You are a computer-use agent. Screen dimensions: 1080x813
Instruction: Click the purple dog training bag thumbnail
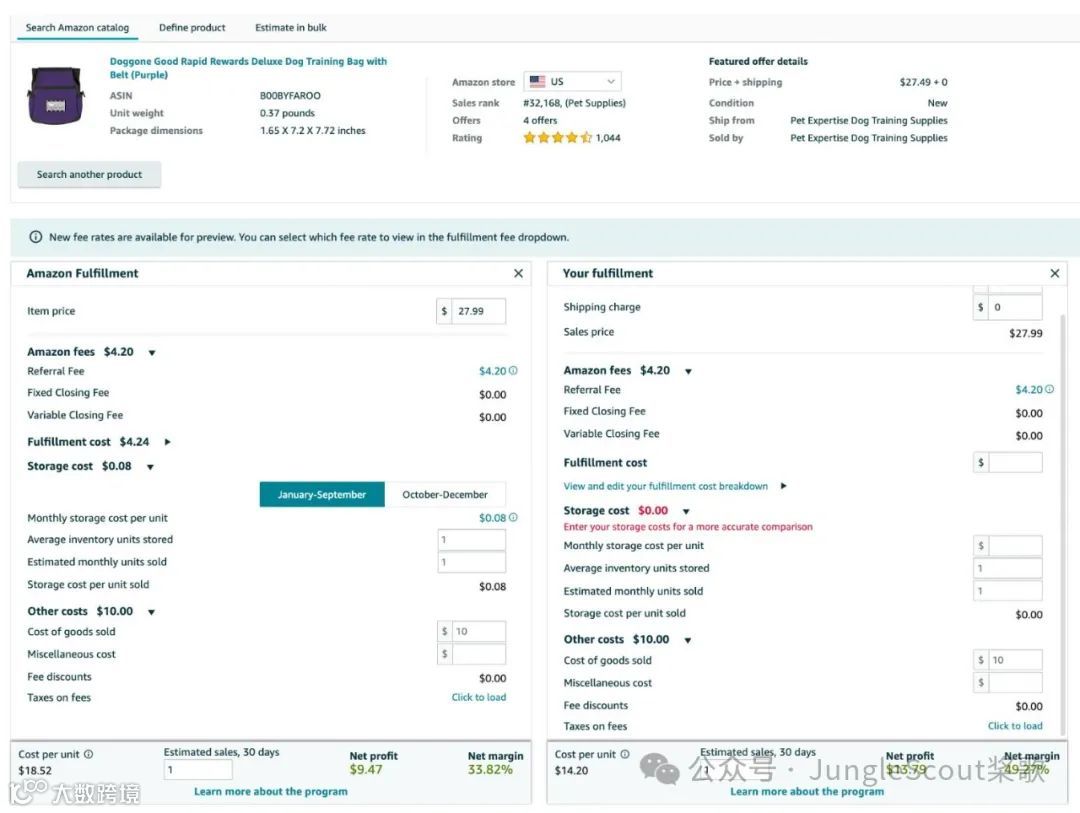pos(56,95)
